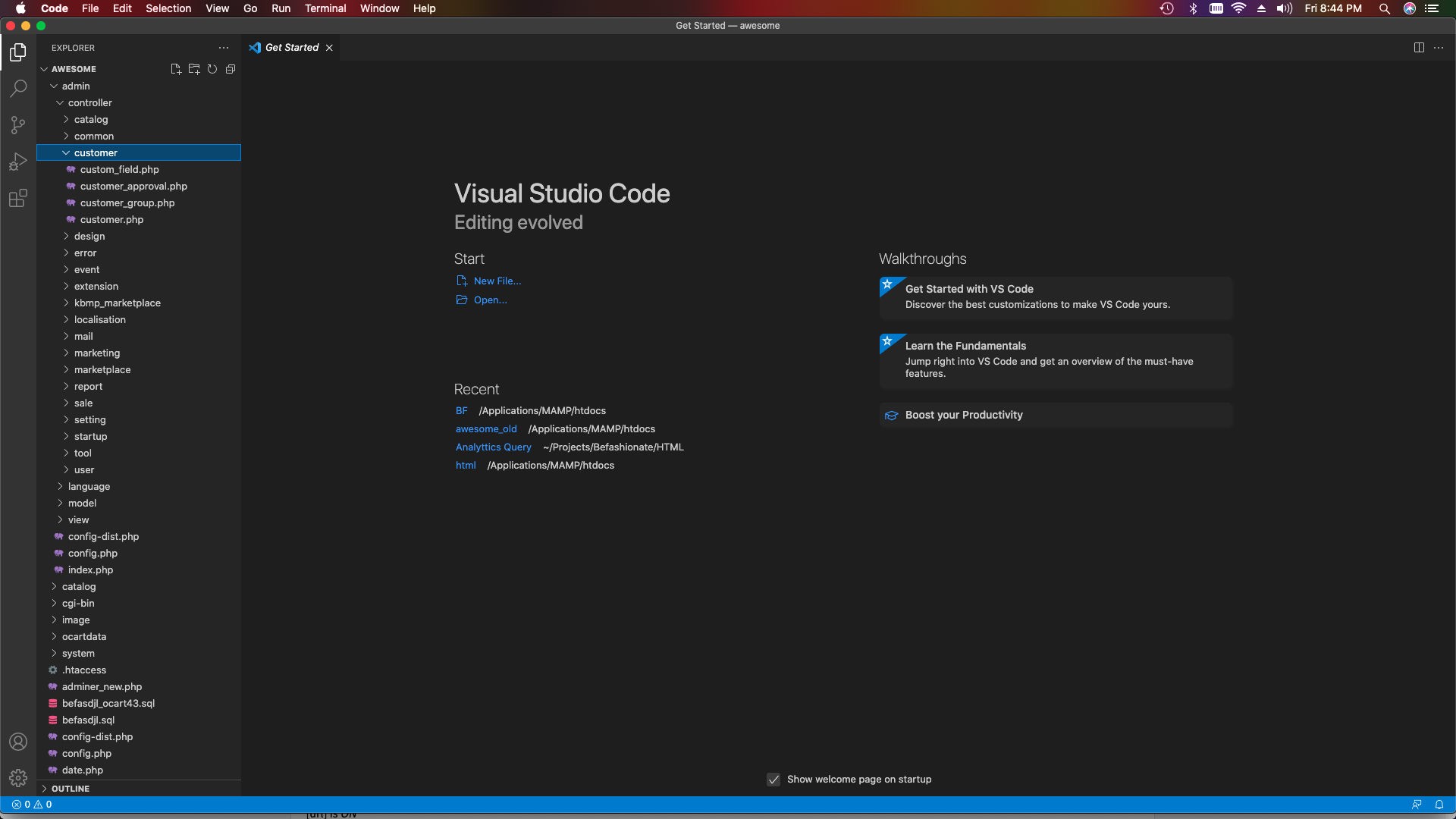This screenshot has height=819, width=1456.
Task: Open customer.php file
Action: 139,220
